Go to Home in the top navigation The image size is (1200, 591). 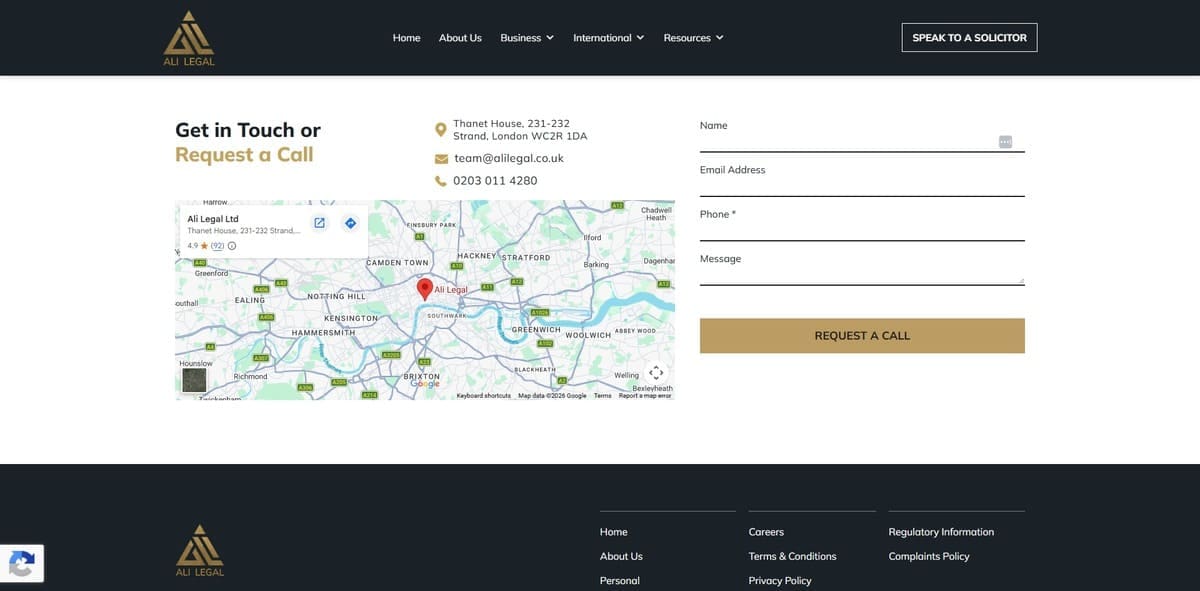[x=406, y=38]
